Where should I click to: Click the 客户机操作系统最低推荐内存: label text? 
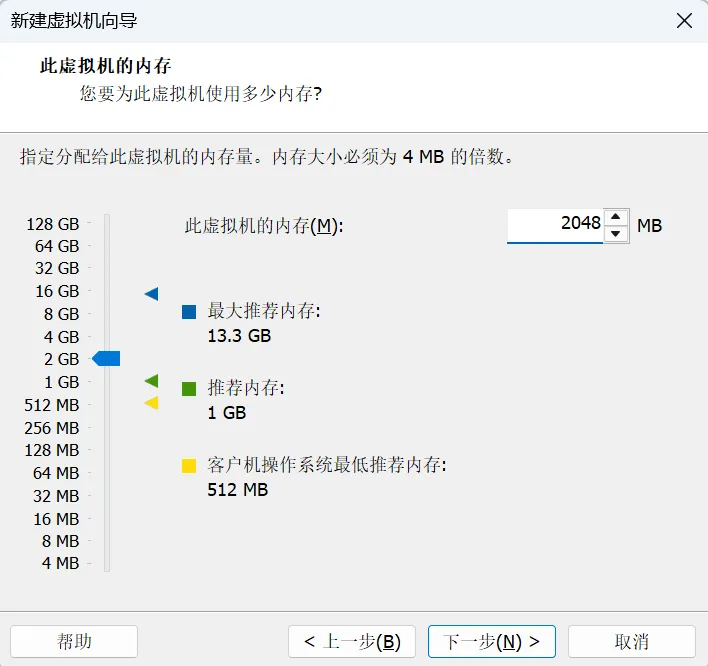tap(327, 465)
